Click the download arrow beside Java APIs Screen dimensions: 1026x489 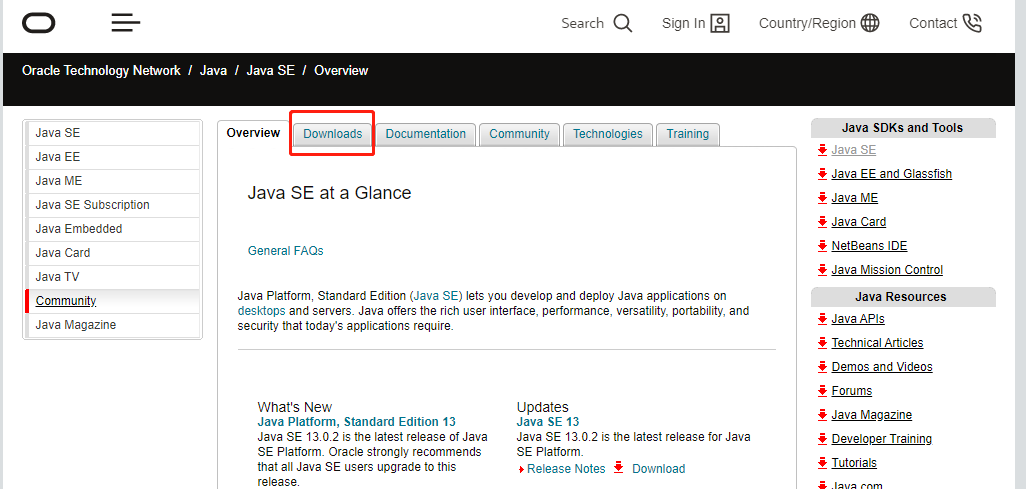(823, 319)
